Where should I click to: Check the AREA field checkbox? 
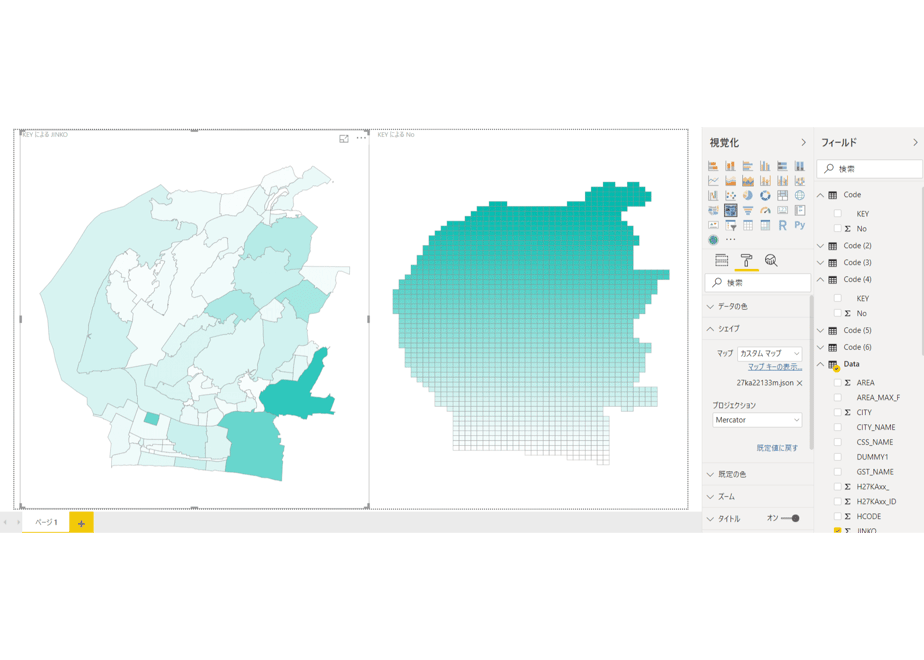click(837, 382)
